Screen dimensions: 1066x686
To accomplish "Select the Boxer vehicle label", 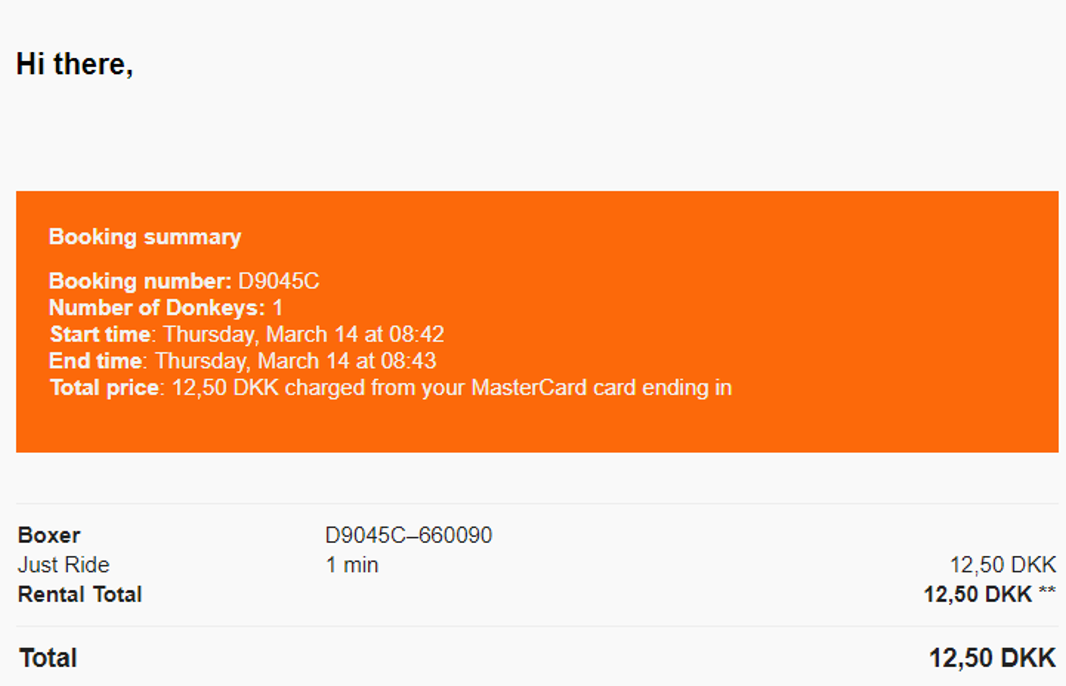I will coord(49,535).
